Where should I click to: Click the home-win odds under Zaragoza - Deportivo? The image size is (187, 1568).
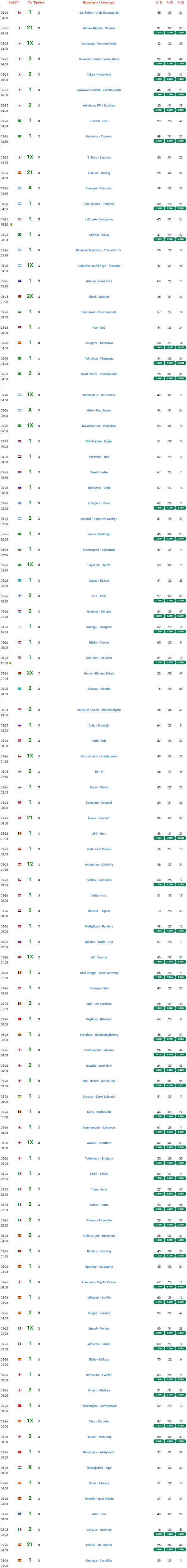[x=159, y=348]
